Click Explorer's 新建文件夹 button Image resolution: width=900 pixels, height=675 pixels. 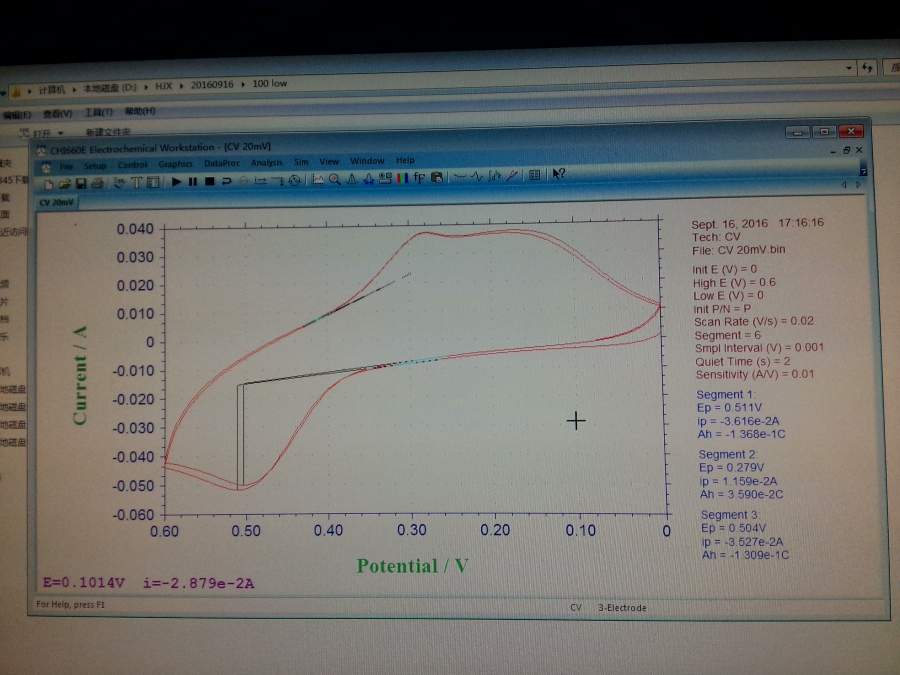pos(108,132)
